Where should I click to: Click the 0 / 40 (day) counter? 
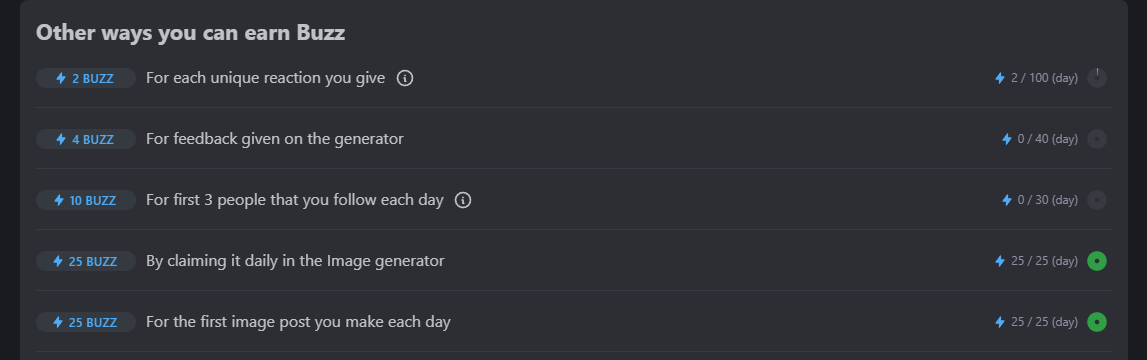click(1048, 139)
